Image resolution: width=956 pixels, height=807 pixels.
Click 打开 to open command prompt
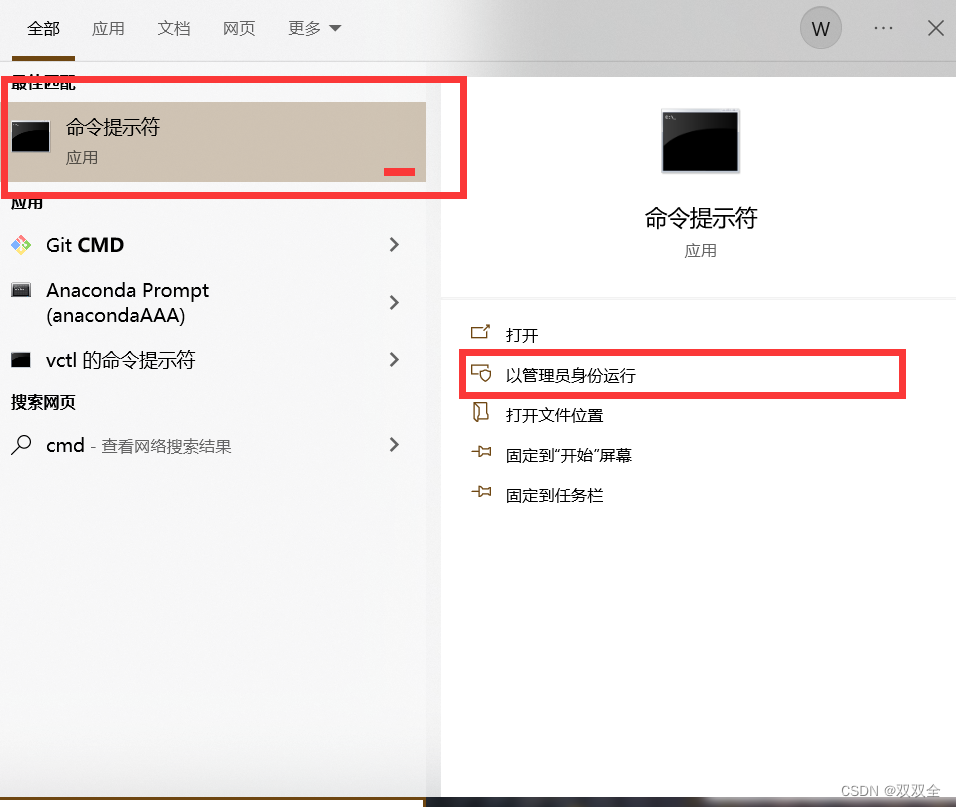tap(522, 335)
